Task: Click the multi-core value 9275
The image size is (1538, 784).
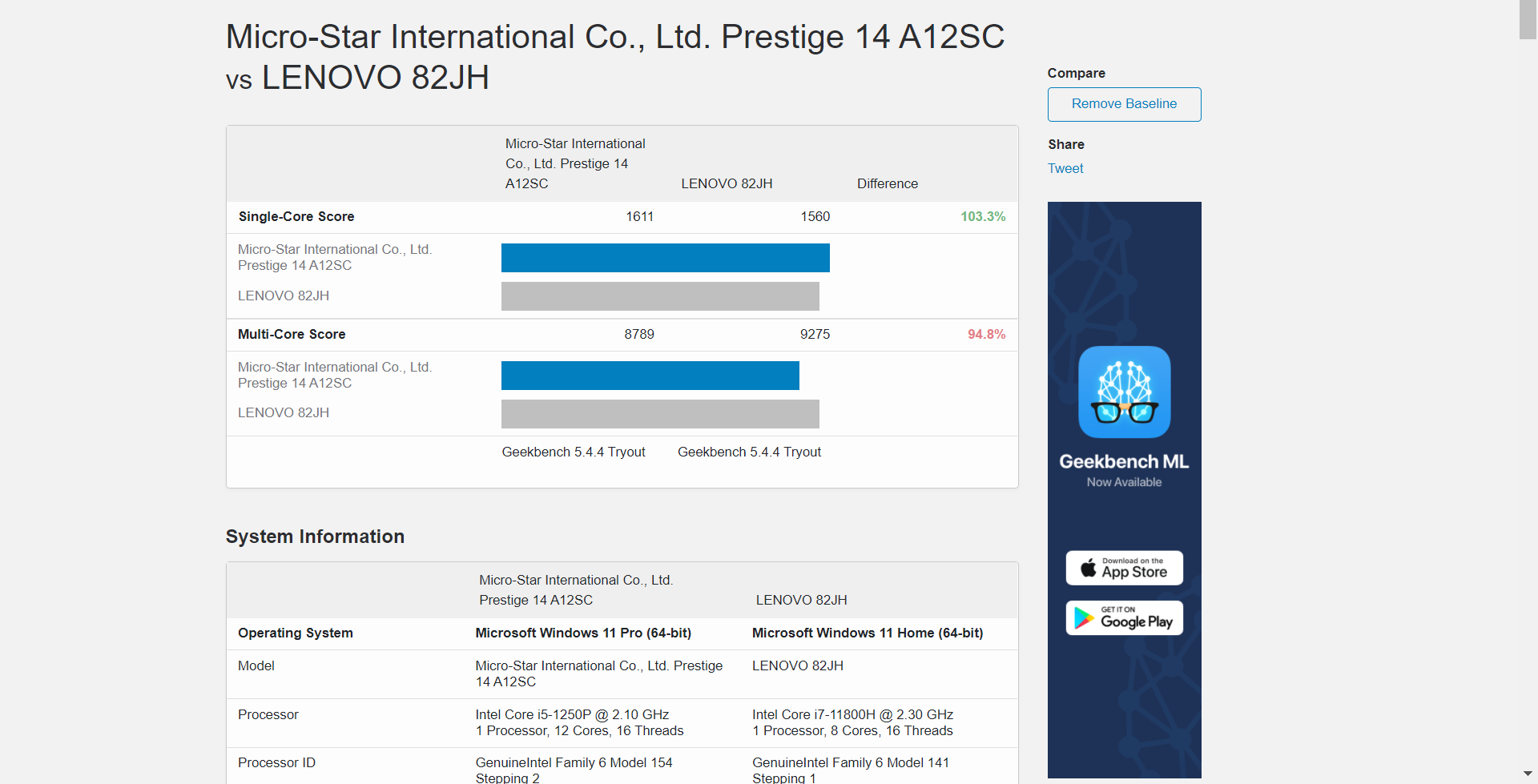Action: [x=815, y=334]
